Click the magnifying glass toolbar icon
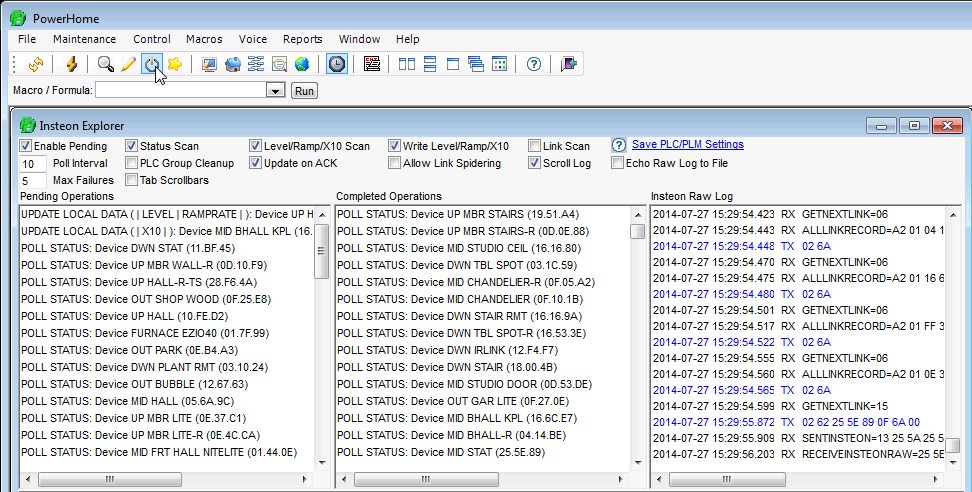 [x=105, y=64]
